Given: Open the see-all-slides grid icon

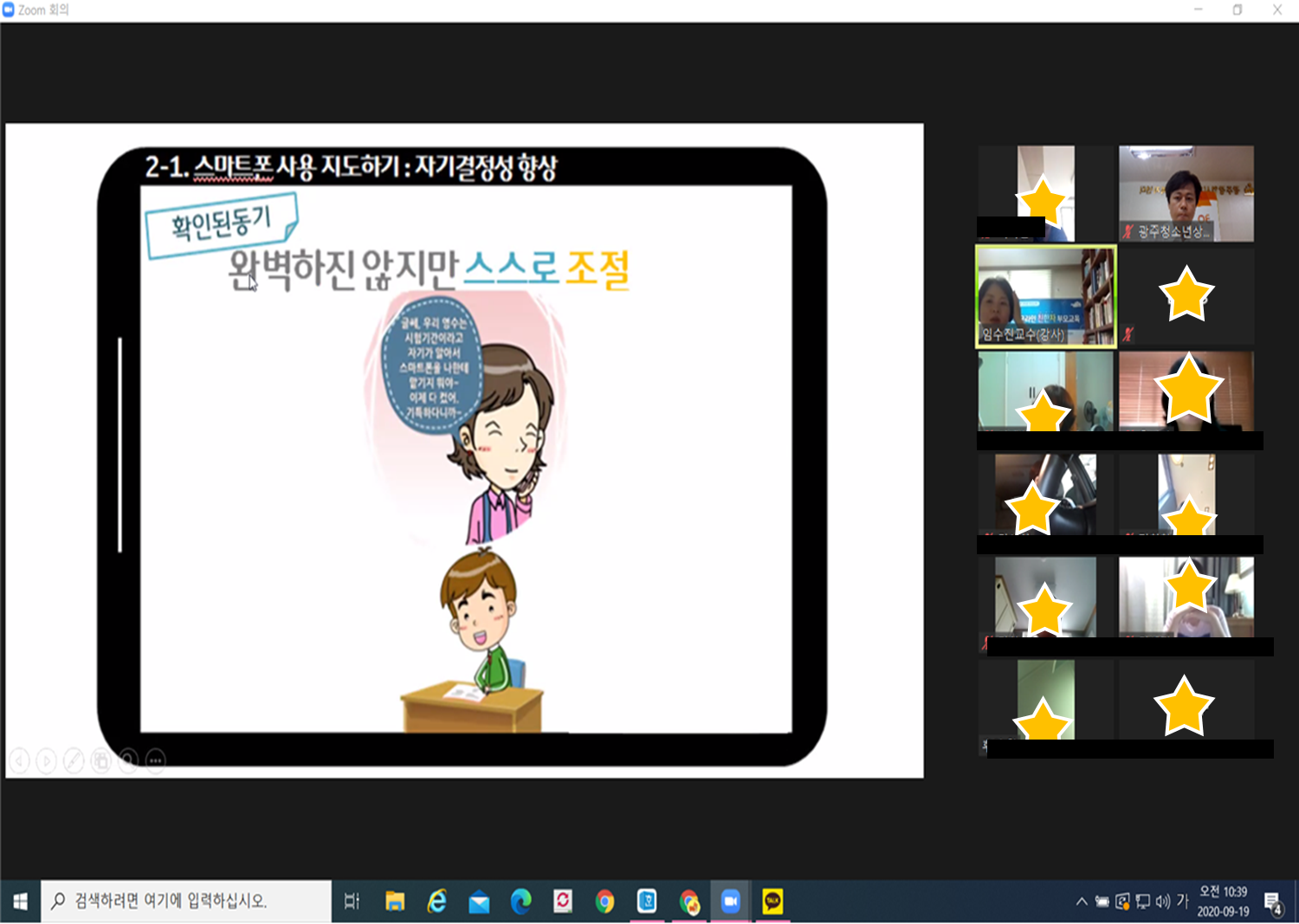Looking at the screenshot, I should pos(101,760).
